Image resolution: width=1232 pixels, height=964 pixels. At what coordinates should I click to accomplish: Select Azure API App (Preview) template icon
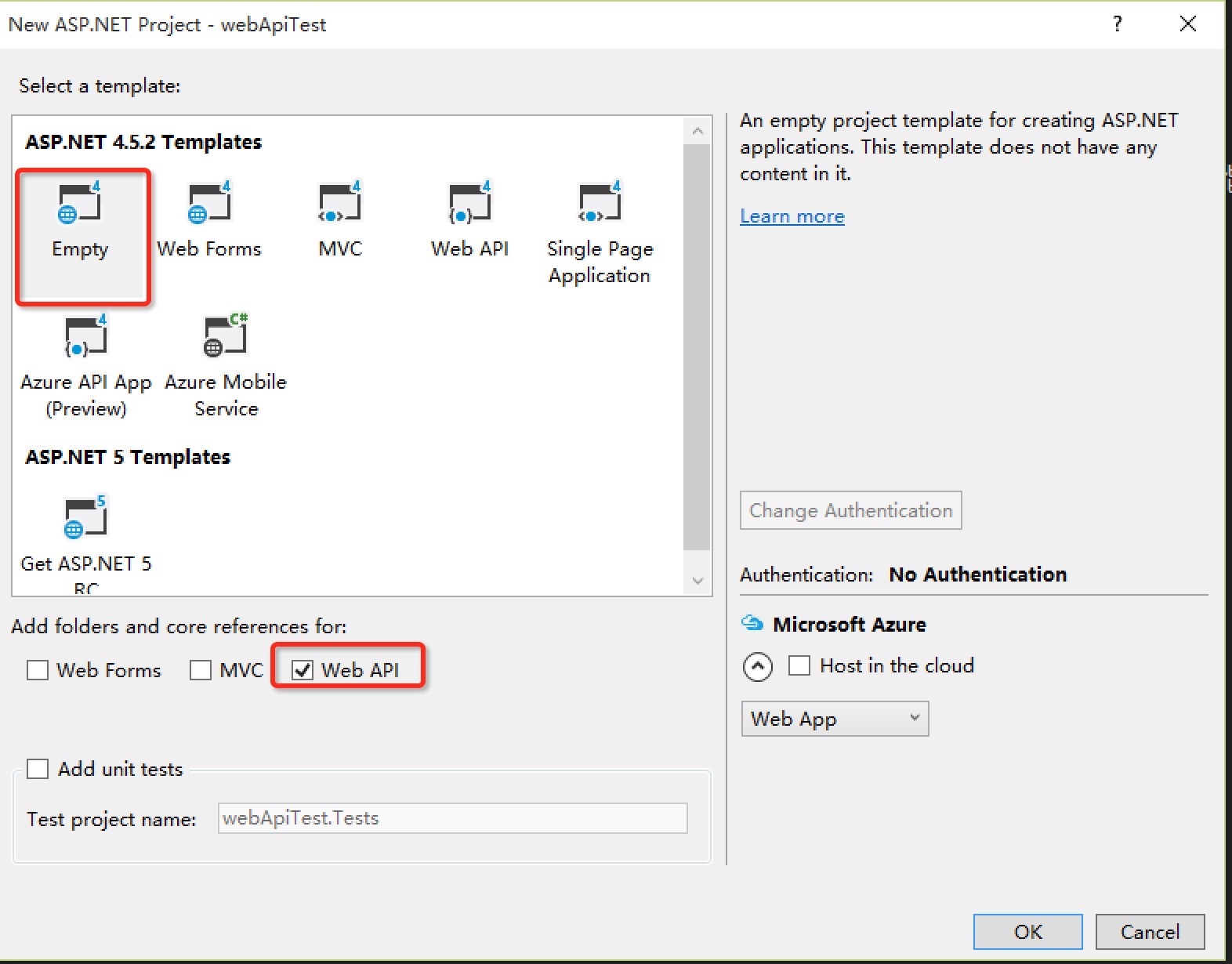(86, 335)
